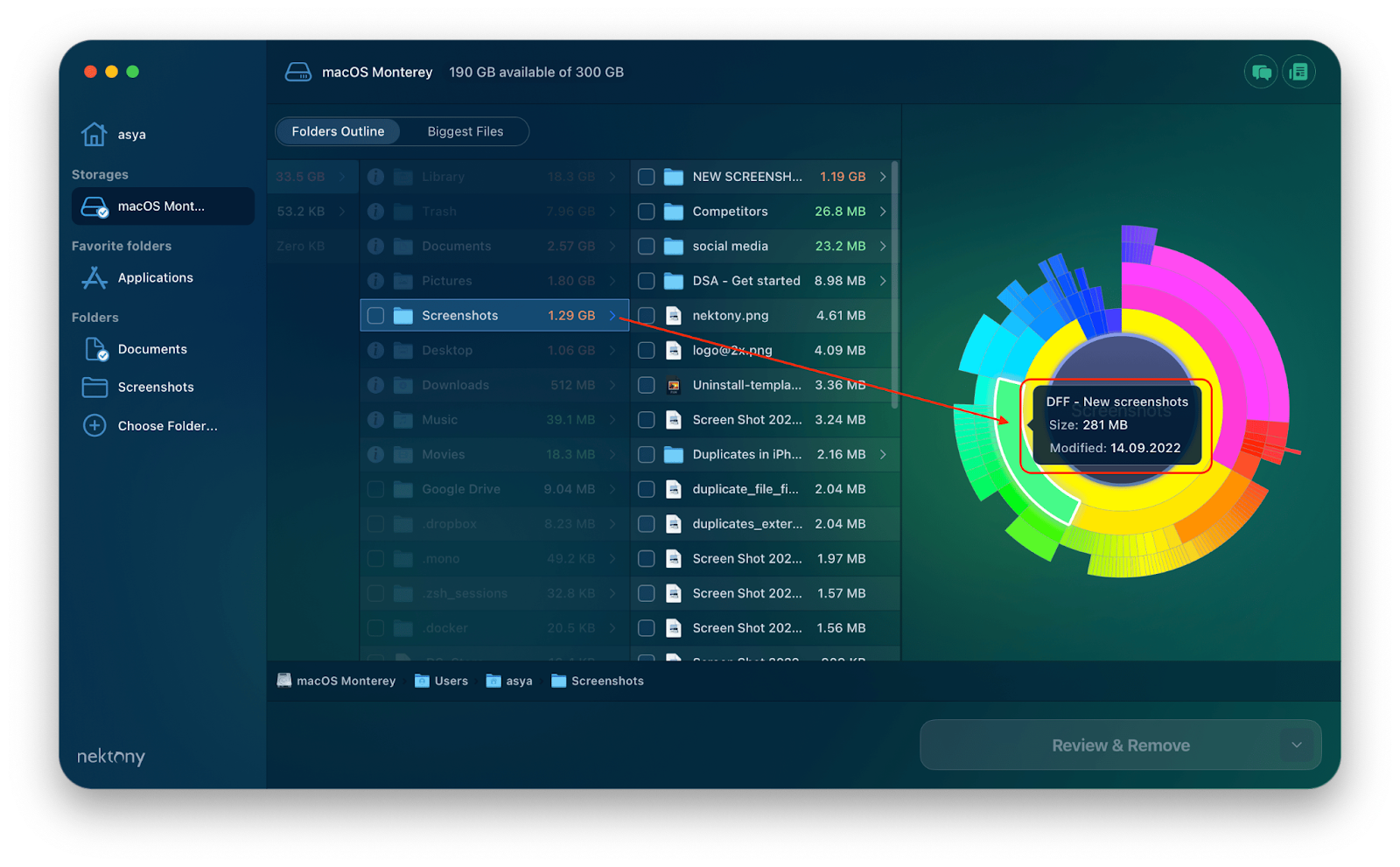The width and height of the screenshot is (1400, 867).
Task: Switch to Folders Outline tab
Action: [x=338, y=131]
